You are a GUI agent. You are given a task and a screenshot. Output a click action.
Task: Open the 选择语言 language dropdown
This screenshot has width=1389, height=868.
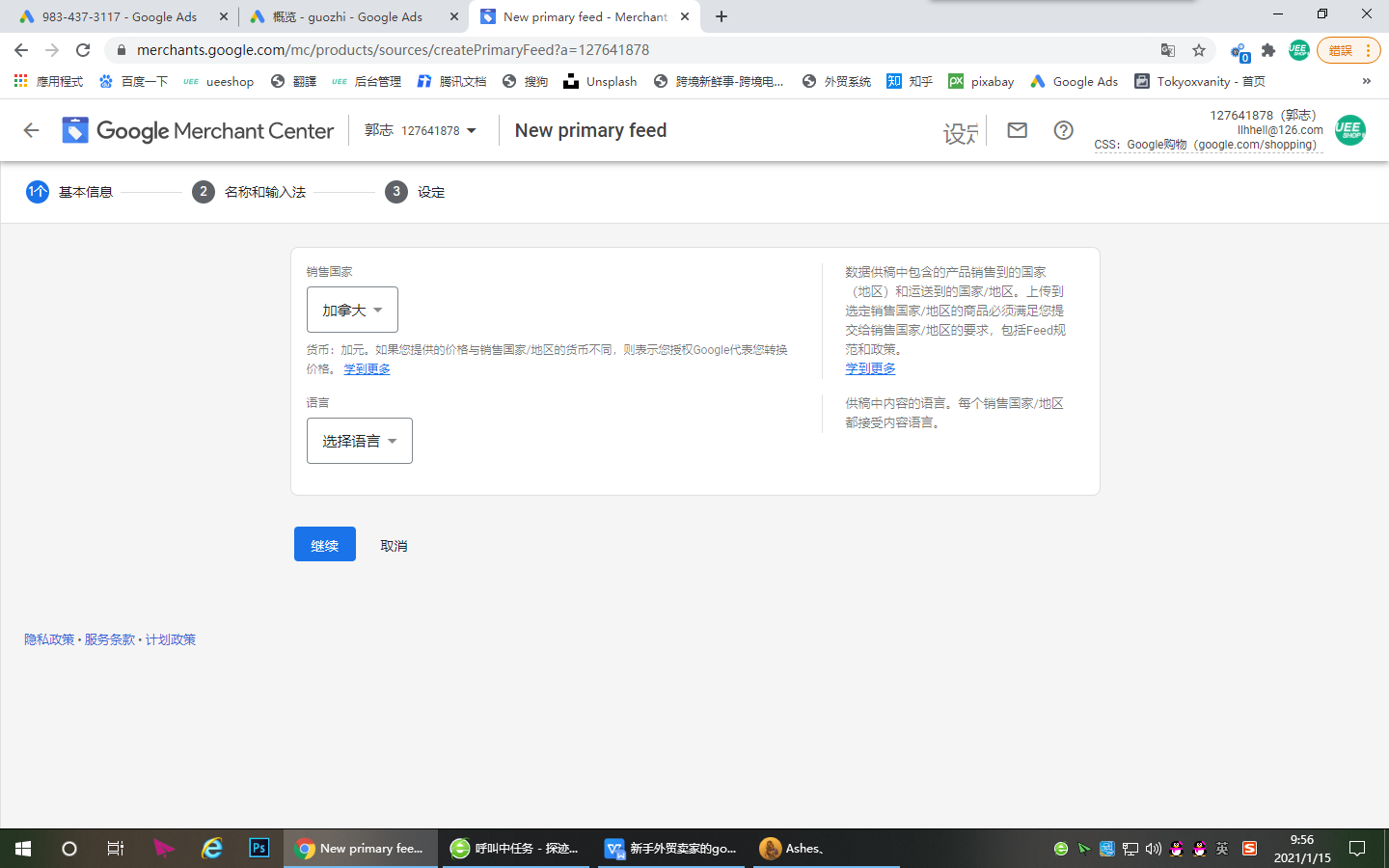359,441
